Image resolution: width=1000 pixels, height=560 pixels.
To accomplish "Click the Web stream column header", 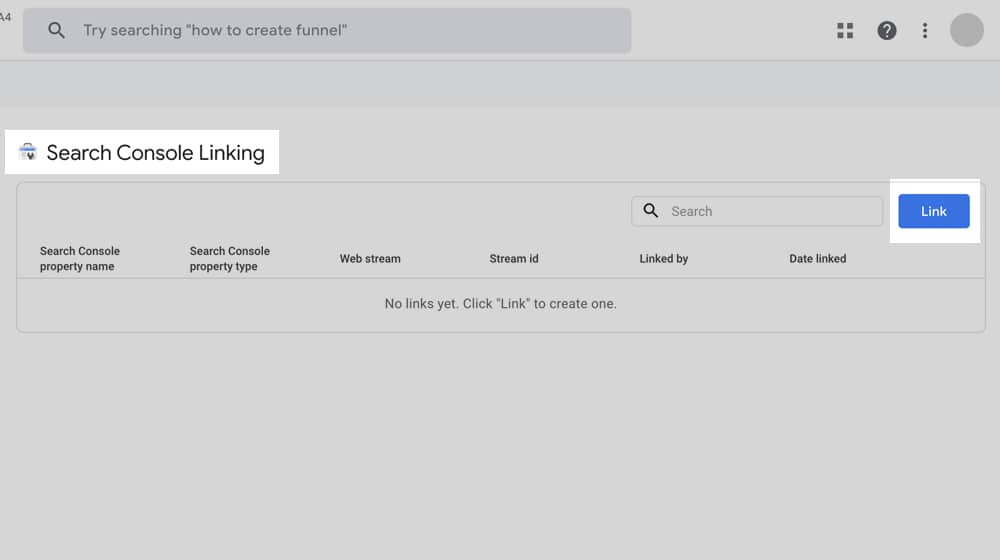I will click(x=370, y=259).
